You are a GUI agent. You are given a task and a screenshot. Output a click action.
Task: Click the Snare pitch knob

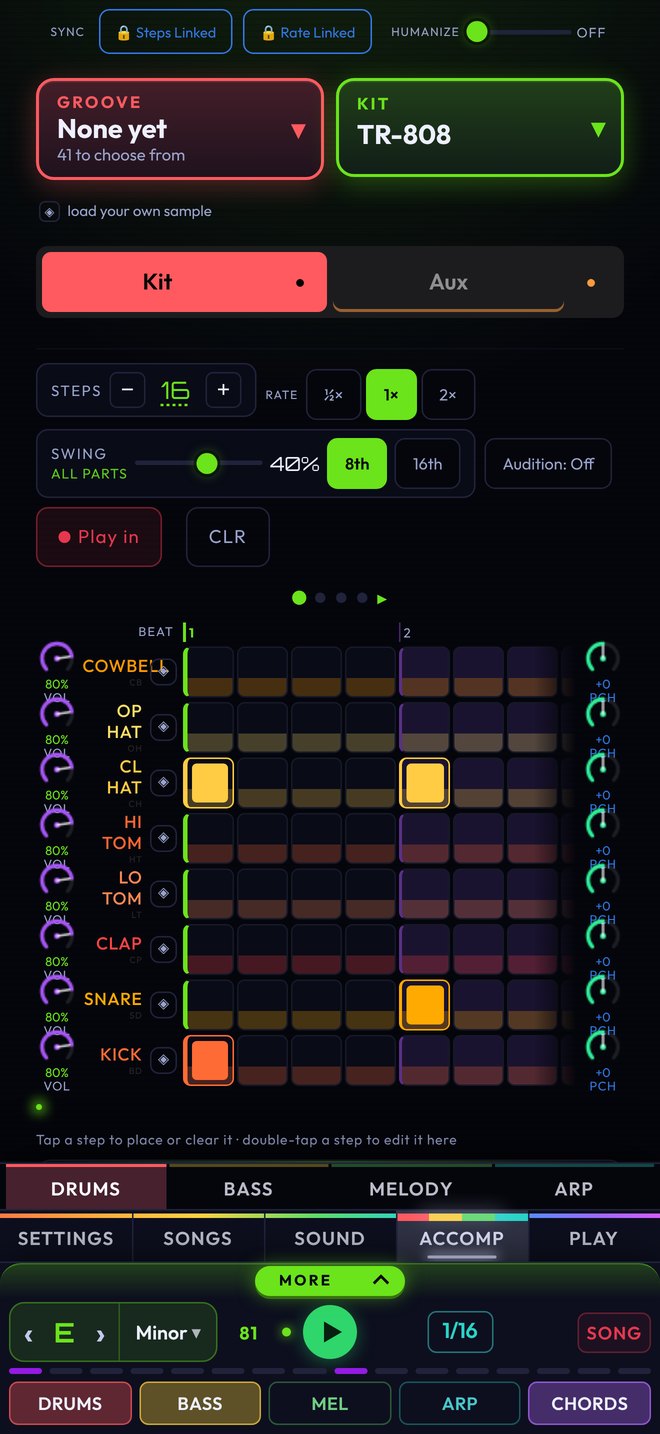(x=602, y=992)
